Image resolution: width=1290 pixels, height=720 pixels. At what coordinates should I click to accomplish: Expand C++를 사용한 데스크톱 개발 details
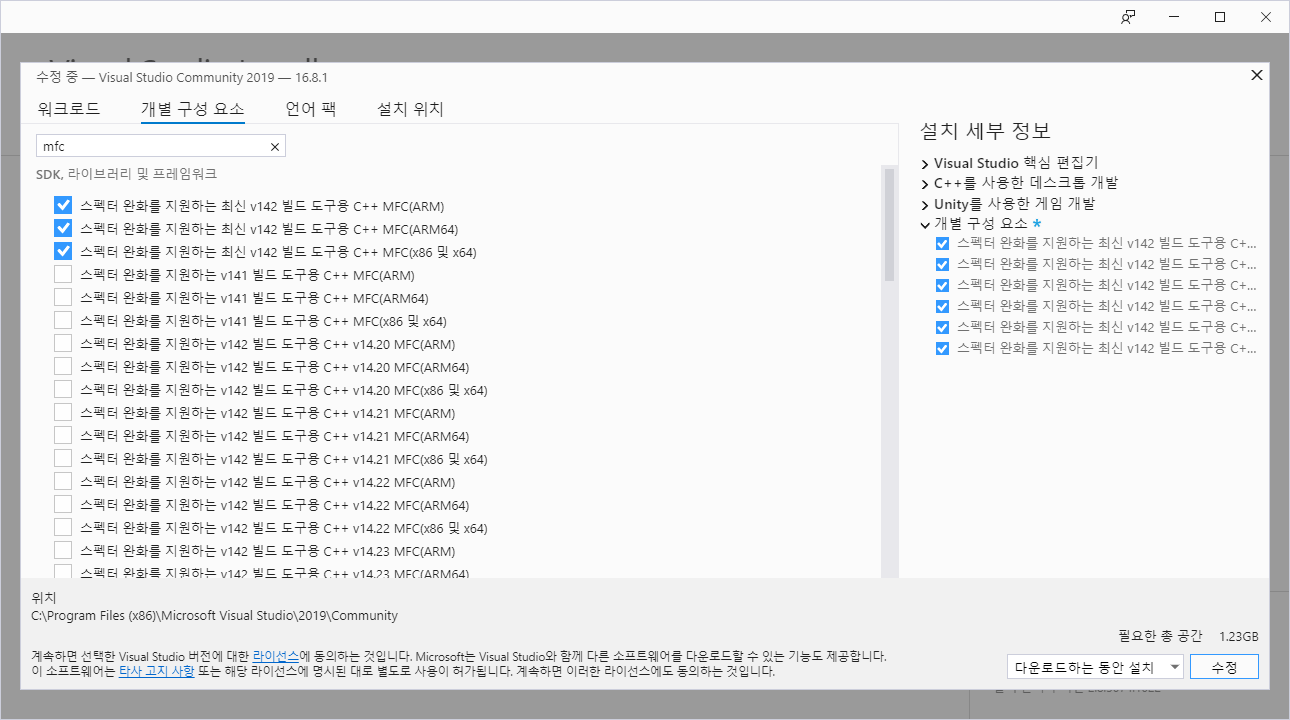[925, 184]
